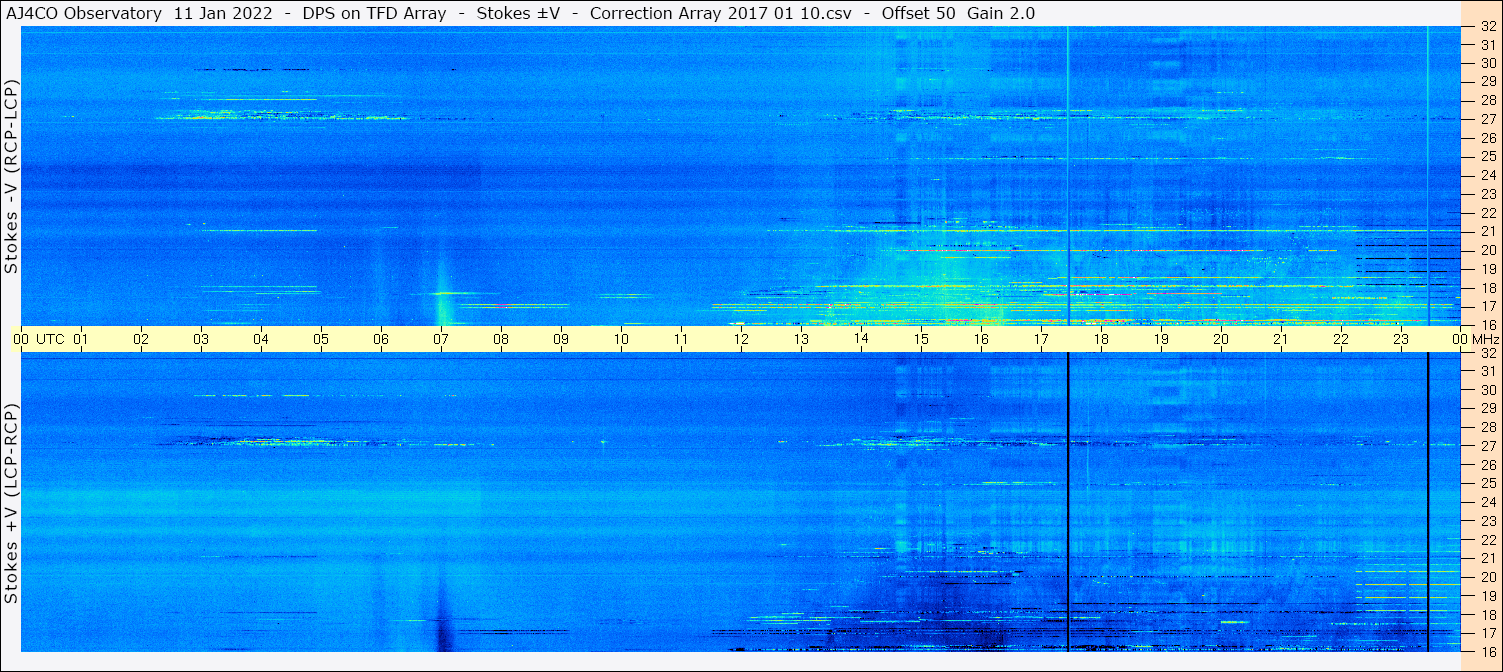The height and width of the screenshot is (672, 1503).
Task: Click the AJ4CO Observatory title text
Action: click(x=83, y=13)
